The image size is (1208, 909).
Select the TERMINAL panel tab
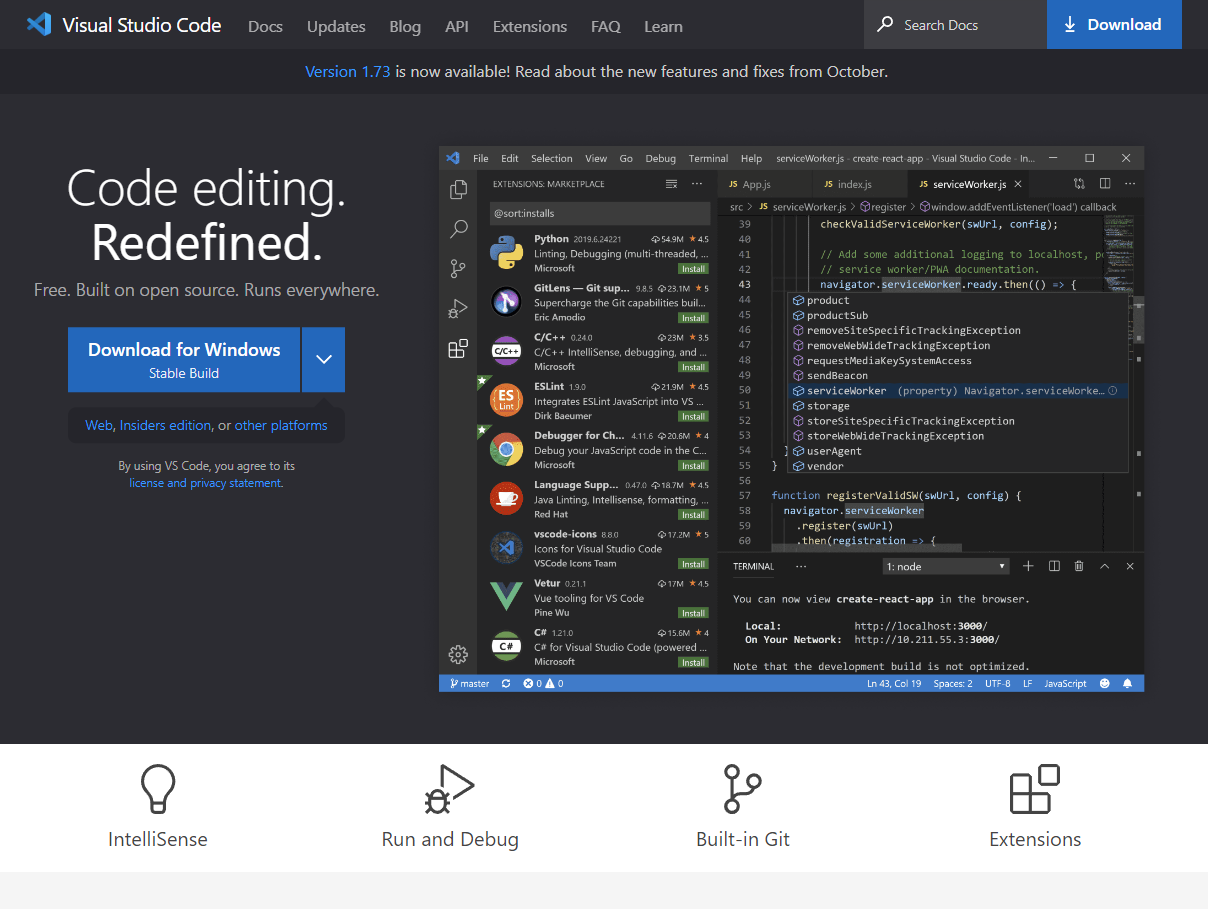tap(753, 566)
